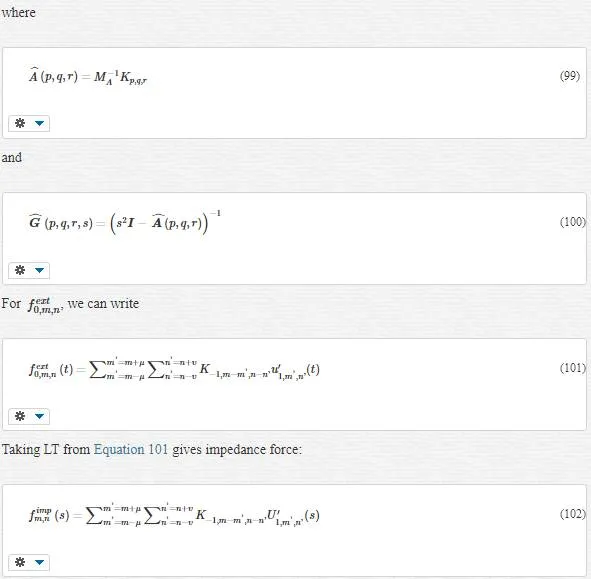
Task: Click the (100) equation number label
Action: pyautogui.click(x=573, y=222)
